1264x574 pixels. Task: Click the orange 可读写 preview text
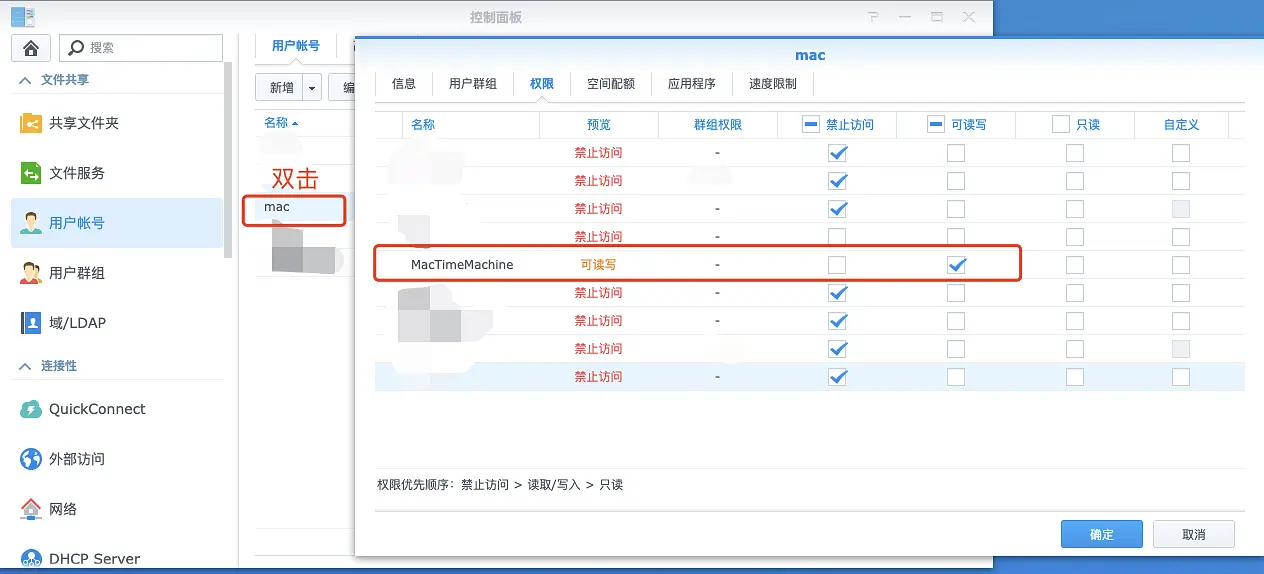pos(599,265)
